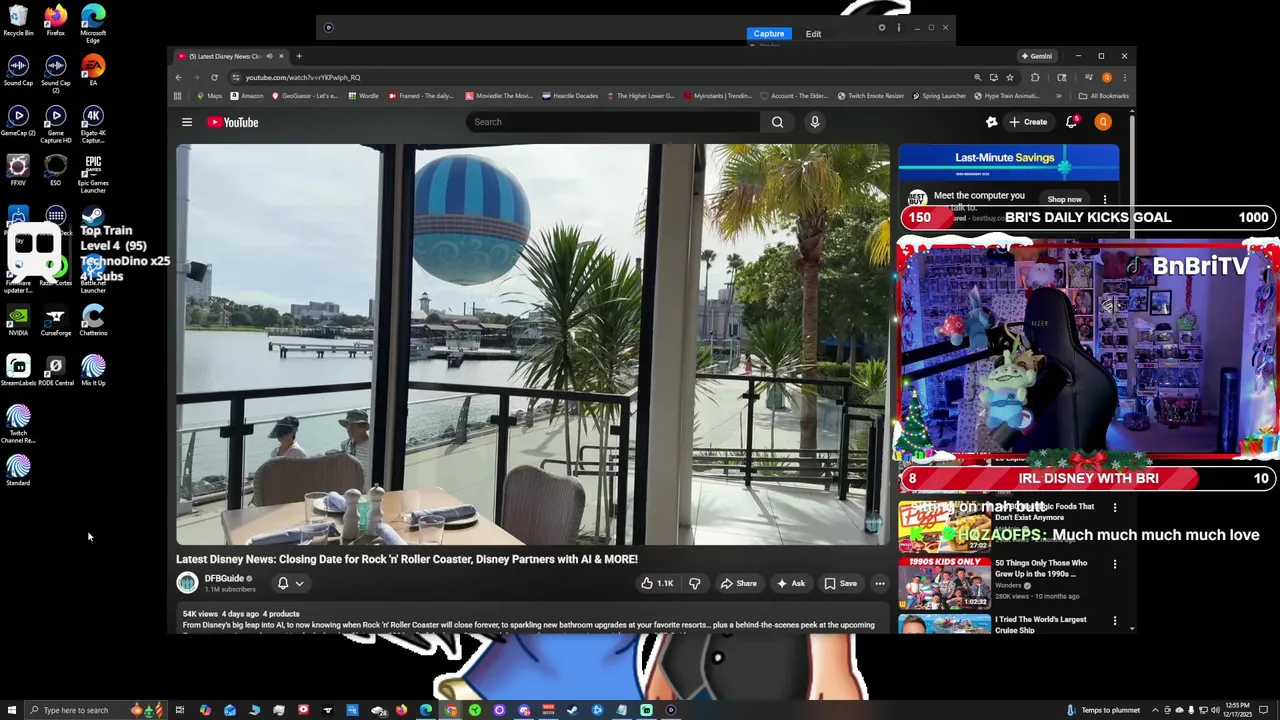
Task: Open Task View on the taskbar
Action: (179, 710)
